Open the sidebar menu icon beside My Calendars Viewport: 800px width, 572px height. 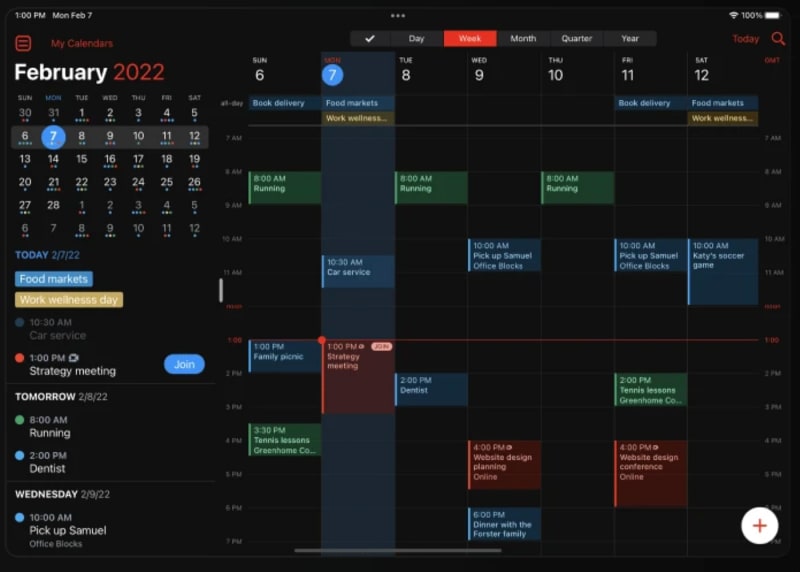pos(23,43)
